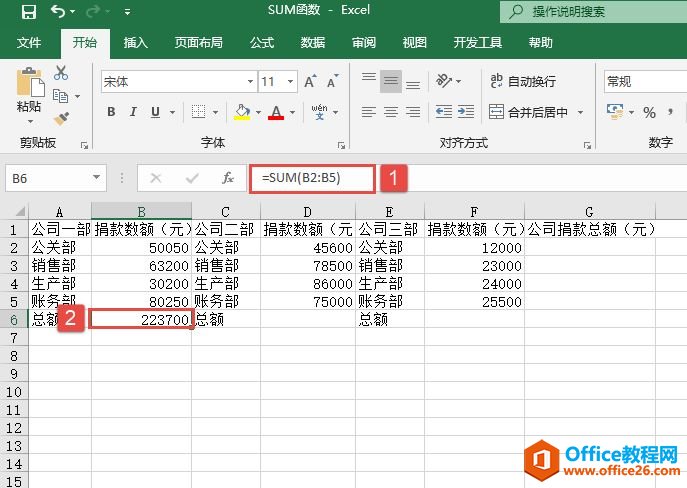Image resolution: width=687 pixels, height=488 pixels.
Task: Switch to the 公式 tab
Action: pyautogui.click(x=262, y=42)
